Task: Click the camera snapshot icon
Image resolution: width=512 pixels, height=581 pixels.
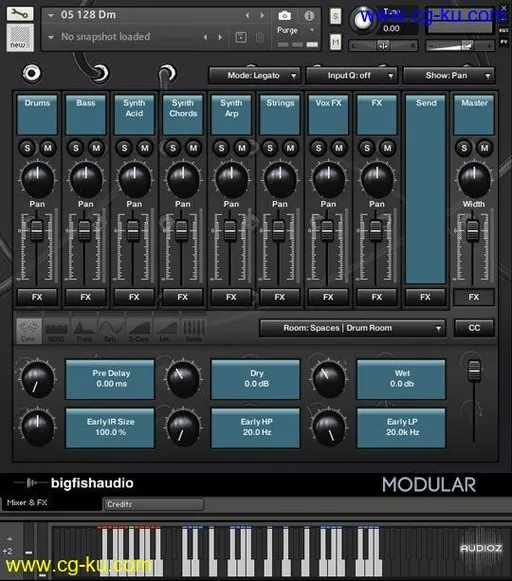Action: click(284, 16)
